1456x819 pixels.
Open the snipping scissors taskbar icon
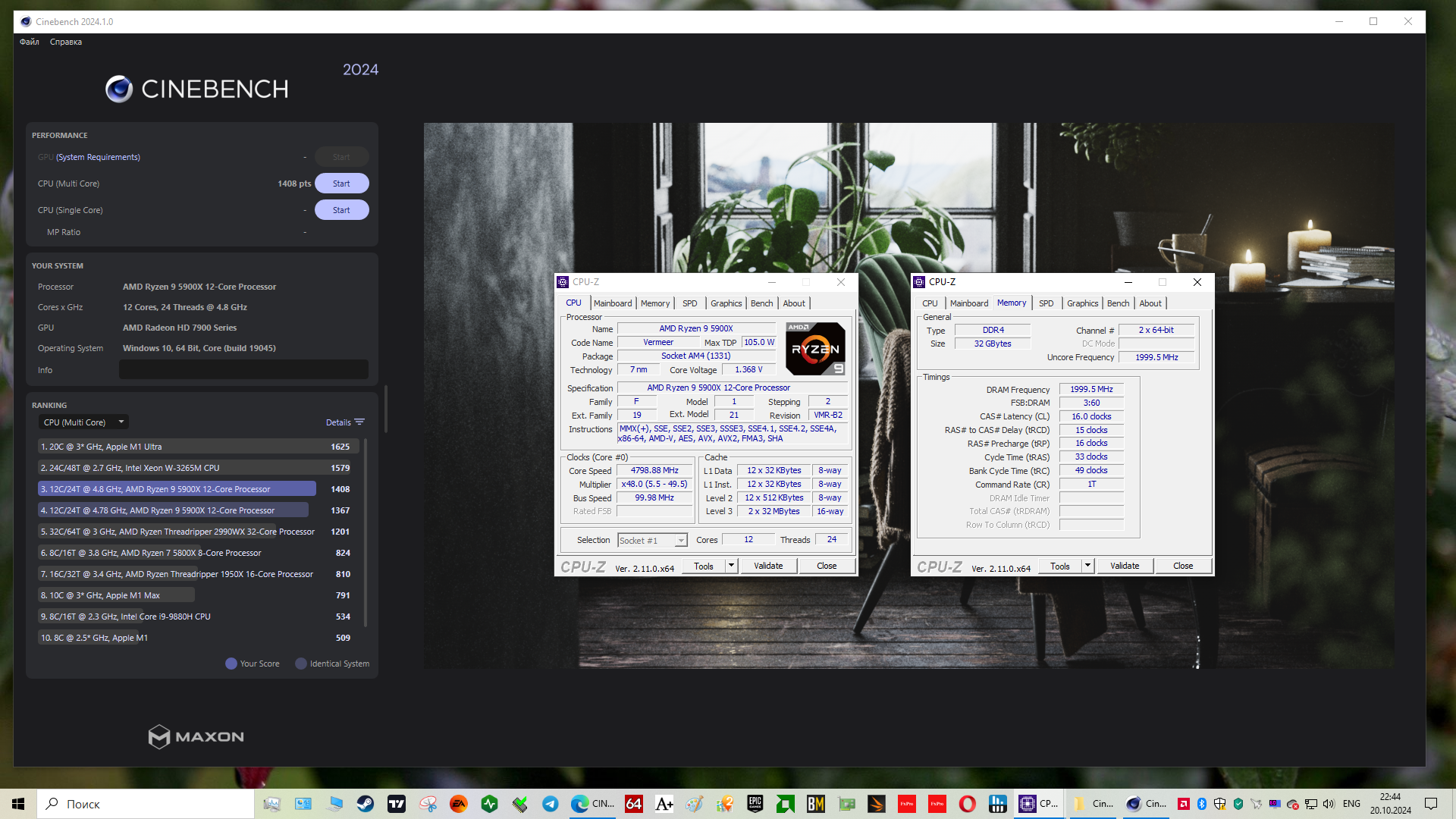(428, 804)
